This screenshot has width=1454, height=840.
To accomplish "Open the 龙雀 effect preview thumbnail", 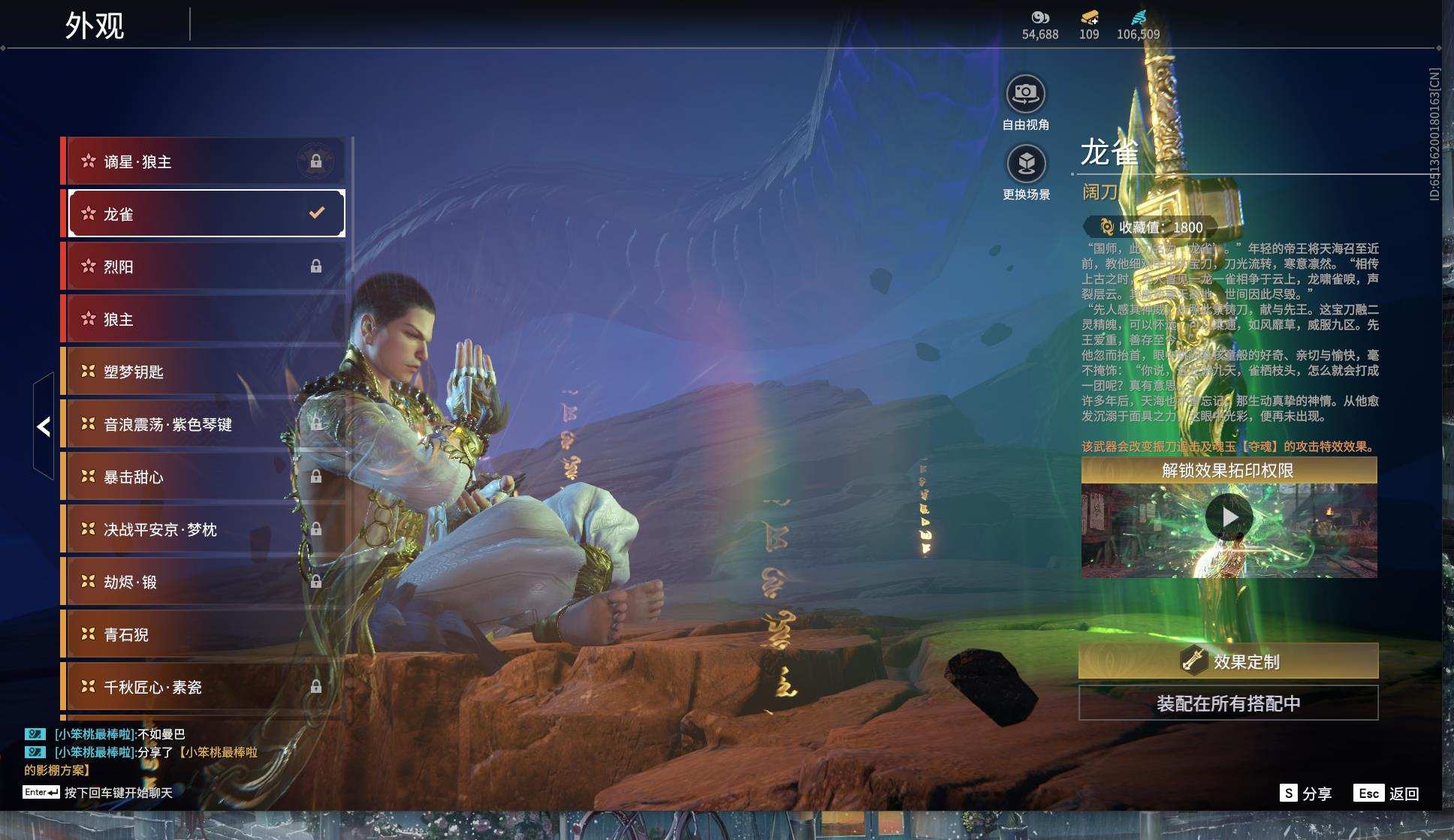I will [1229, 531].
